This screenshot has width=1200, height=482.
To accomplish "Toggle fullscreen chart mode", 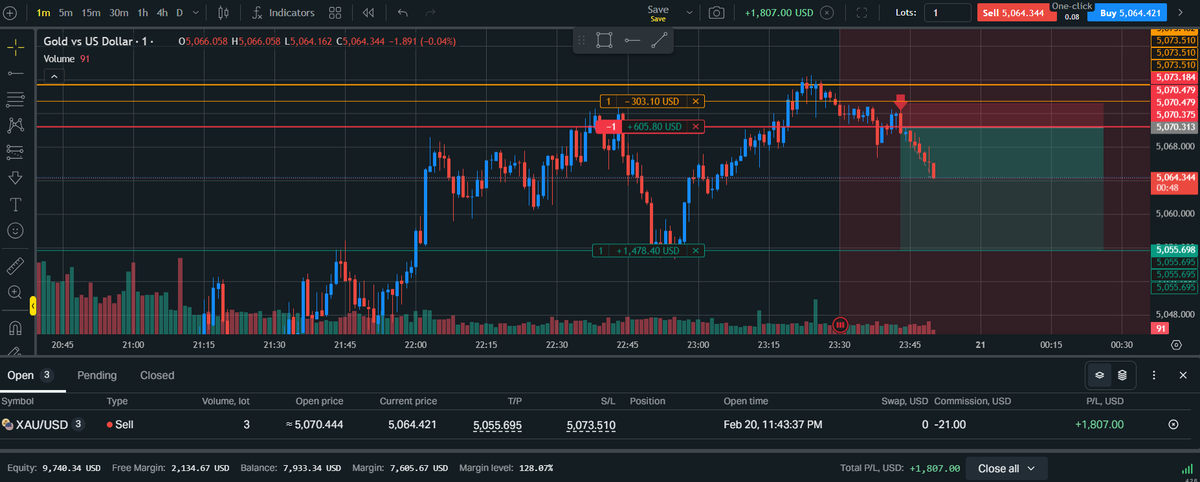I will click(x=863, y=13).
